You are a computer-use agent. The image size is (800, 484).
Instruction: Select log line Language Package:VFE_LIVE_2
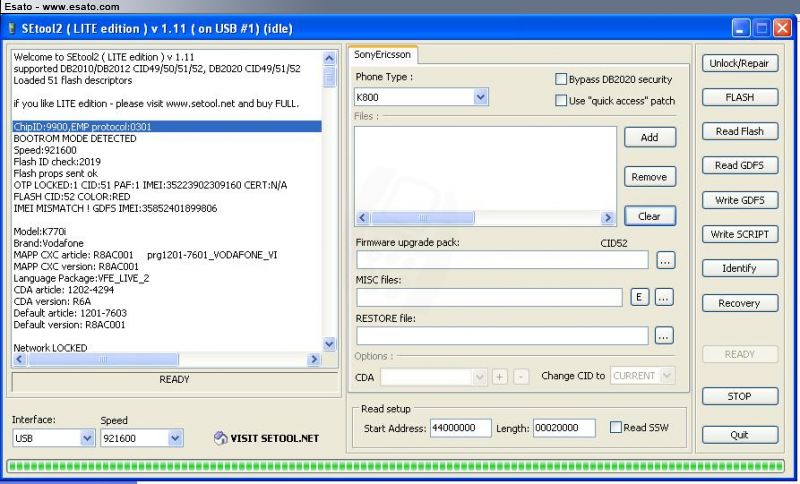[x=81, y=278]
